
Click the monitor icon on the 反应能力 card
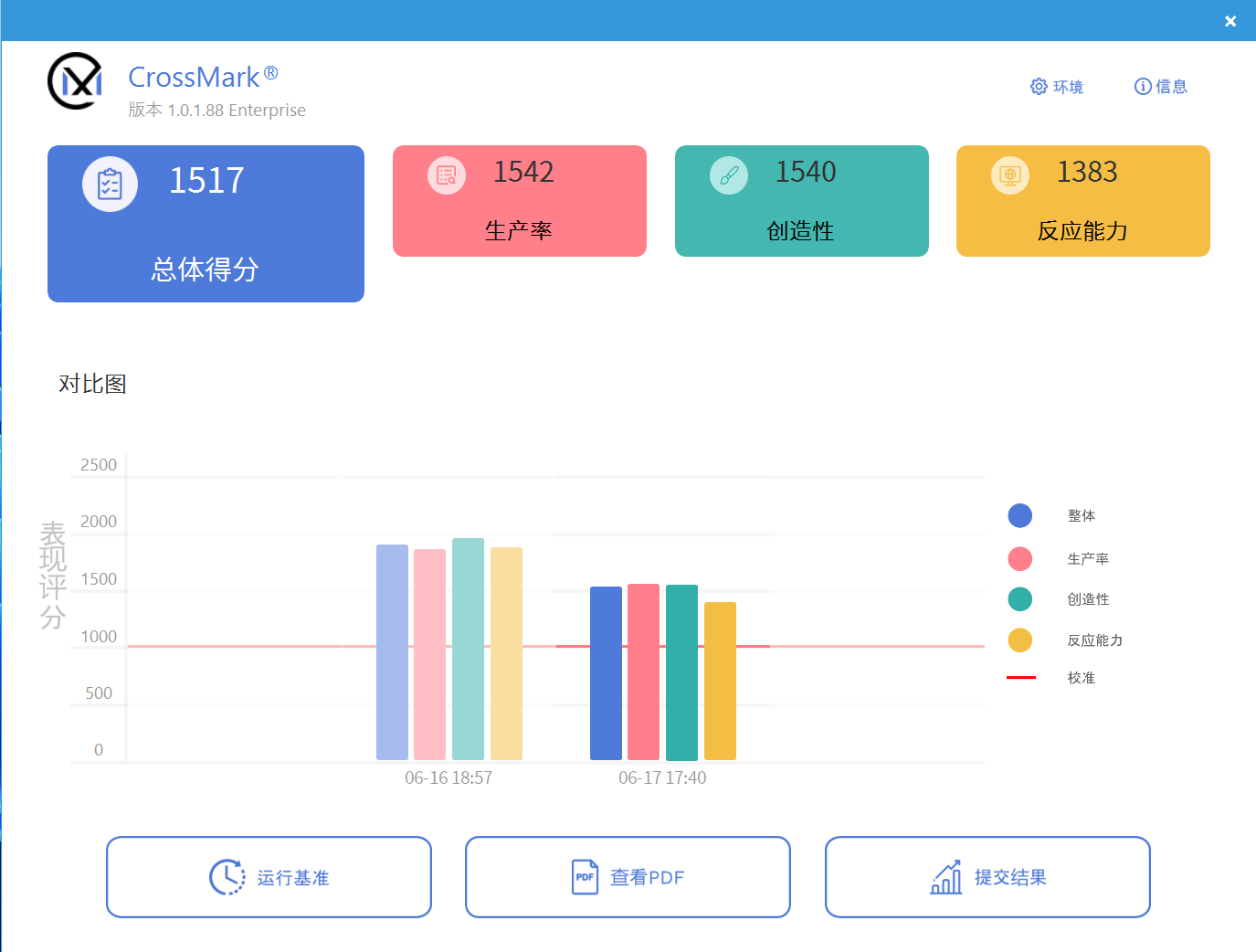tap(1009, 175)
